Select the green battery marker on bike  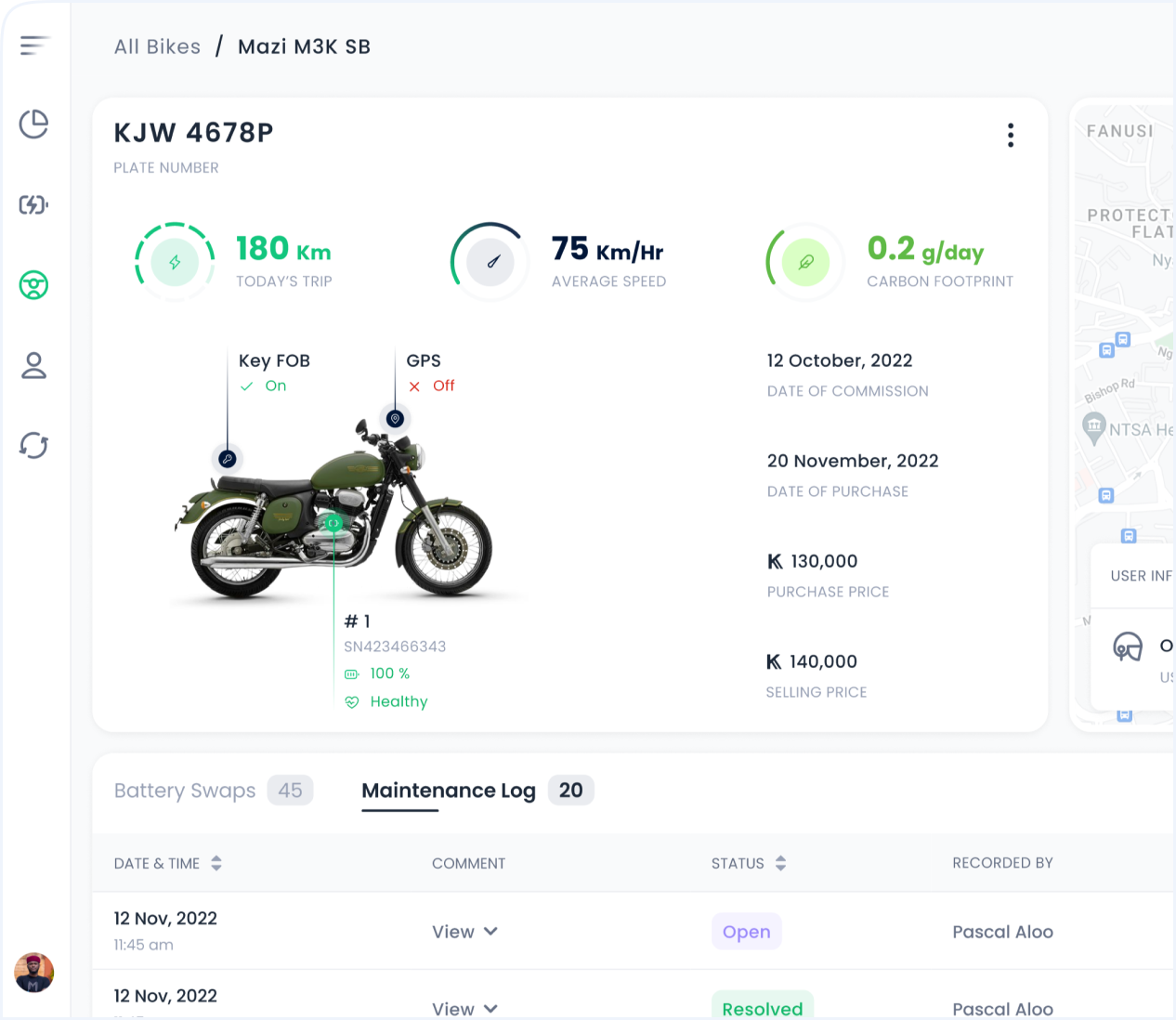pyautogui.click(x=333, y=524)
